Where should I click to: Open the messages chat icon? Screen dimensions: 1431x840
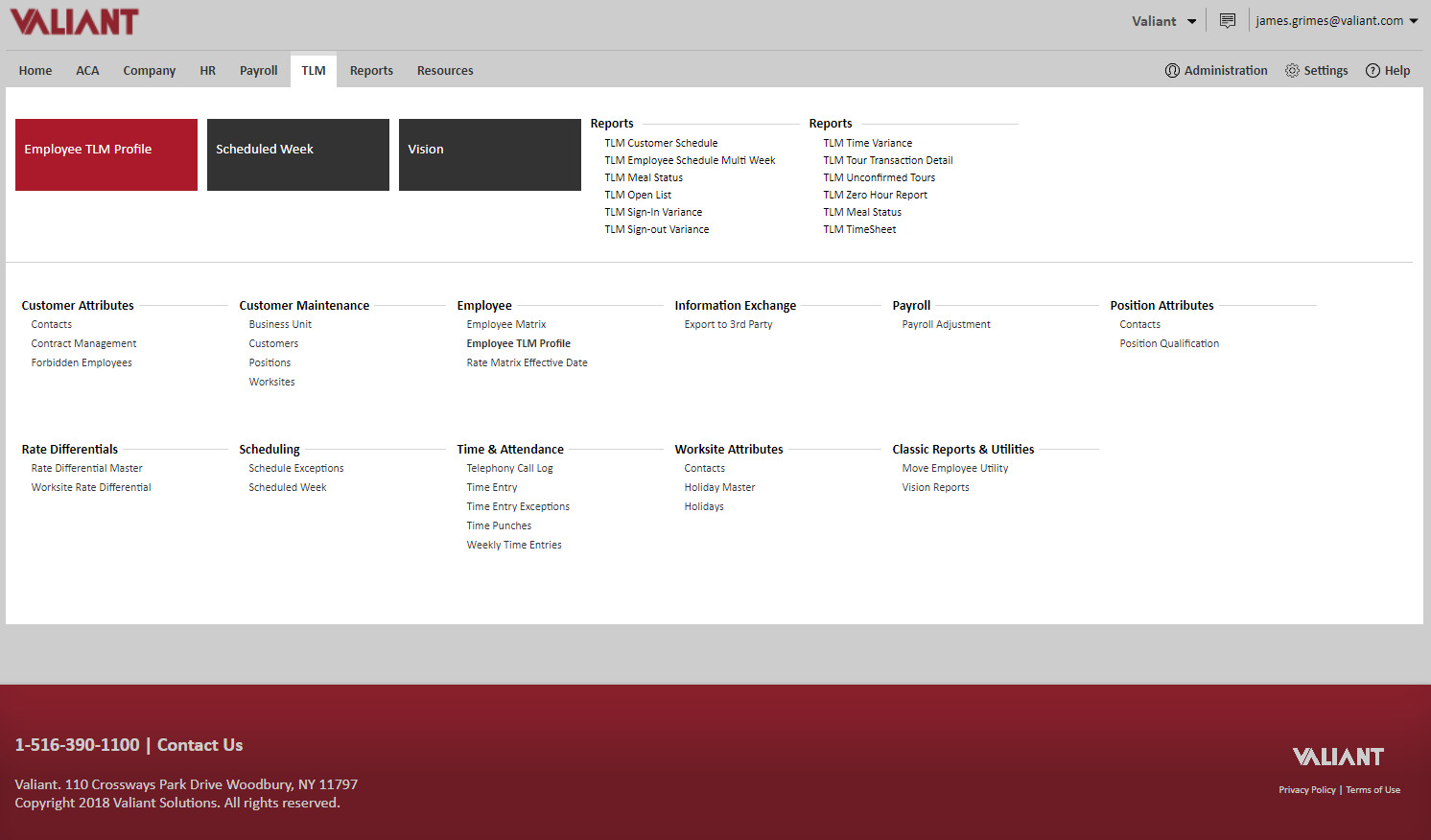[1227, 21]
